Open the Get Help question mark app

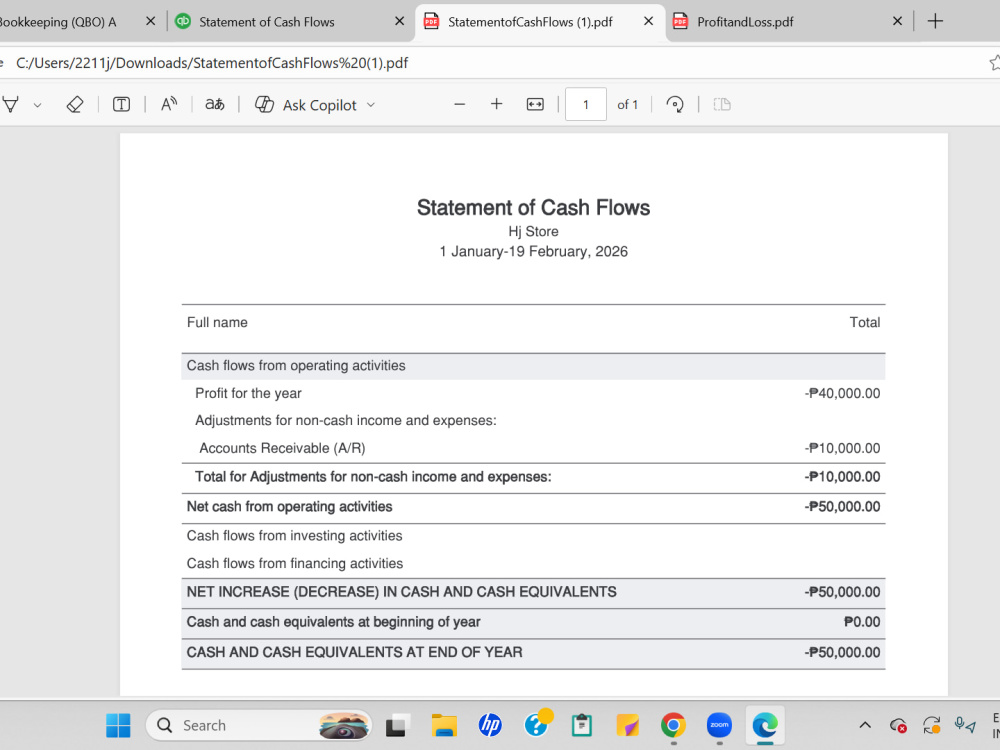click(536, 724)
